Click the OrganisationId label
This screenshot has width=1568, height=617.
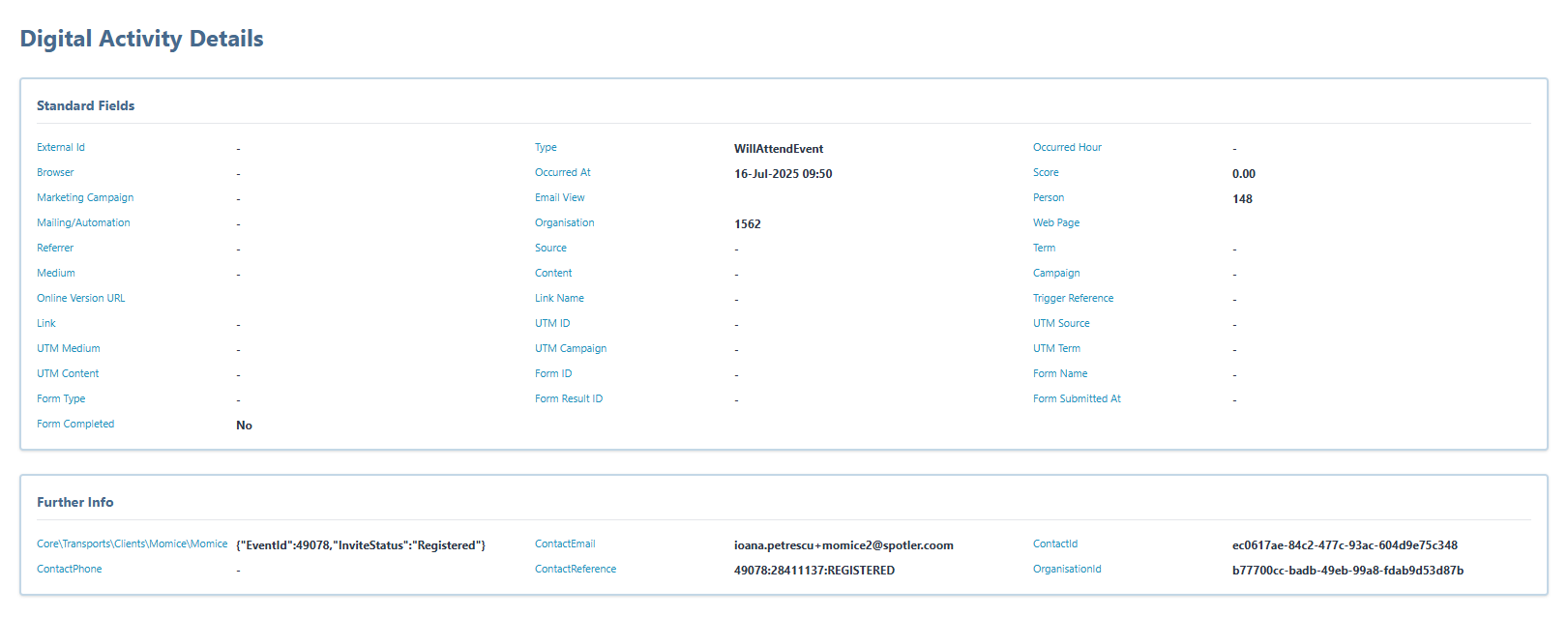click(x=1067, y=569)
